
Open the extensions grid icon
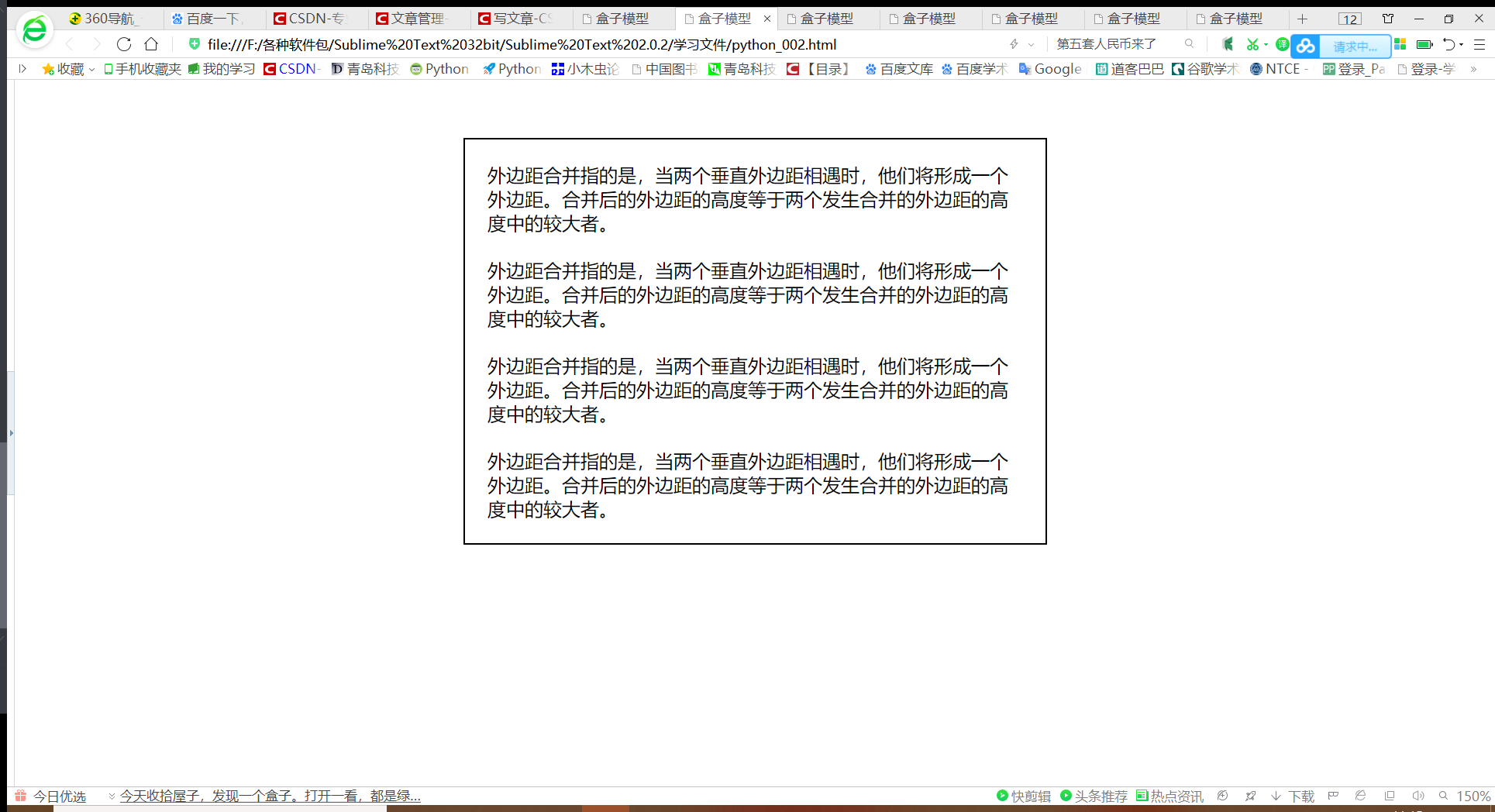[1400, 44]
